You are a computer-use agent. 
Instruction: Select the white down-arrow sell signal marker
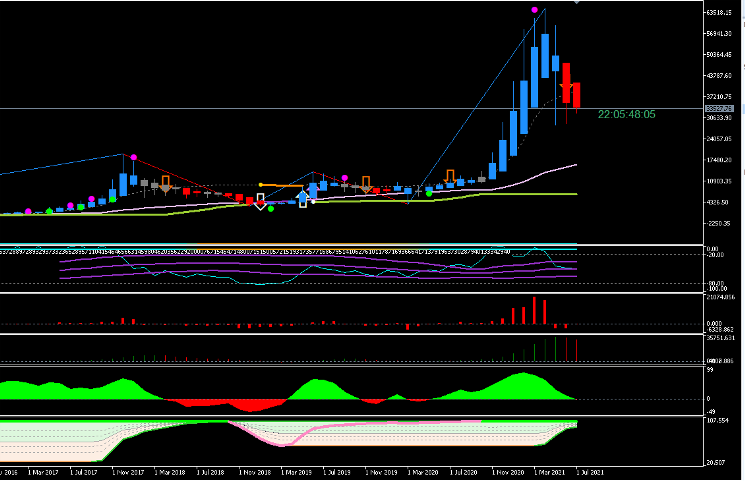(260, 204)
